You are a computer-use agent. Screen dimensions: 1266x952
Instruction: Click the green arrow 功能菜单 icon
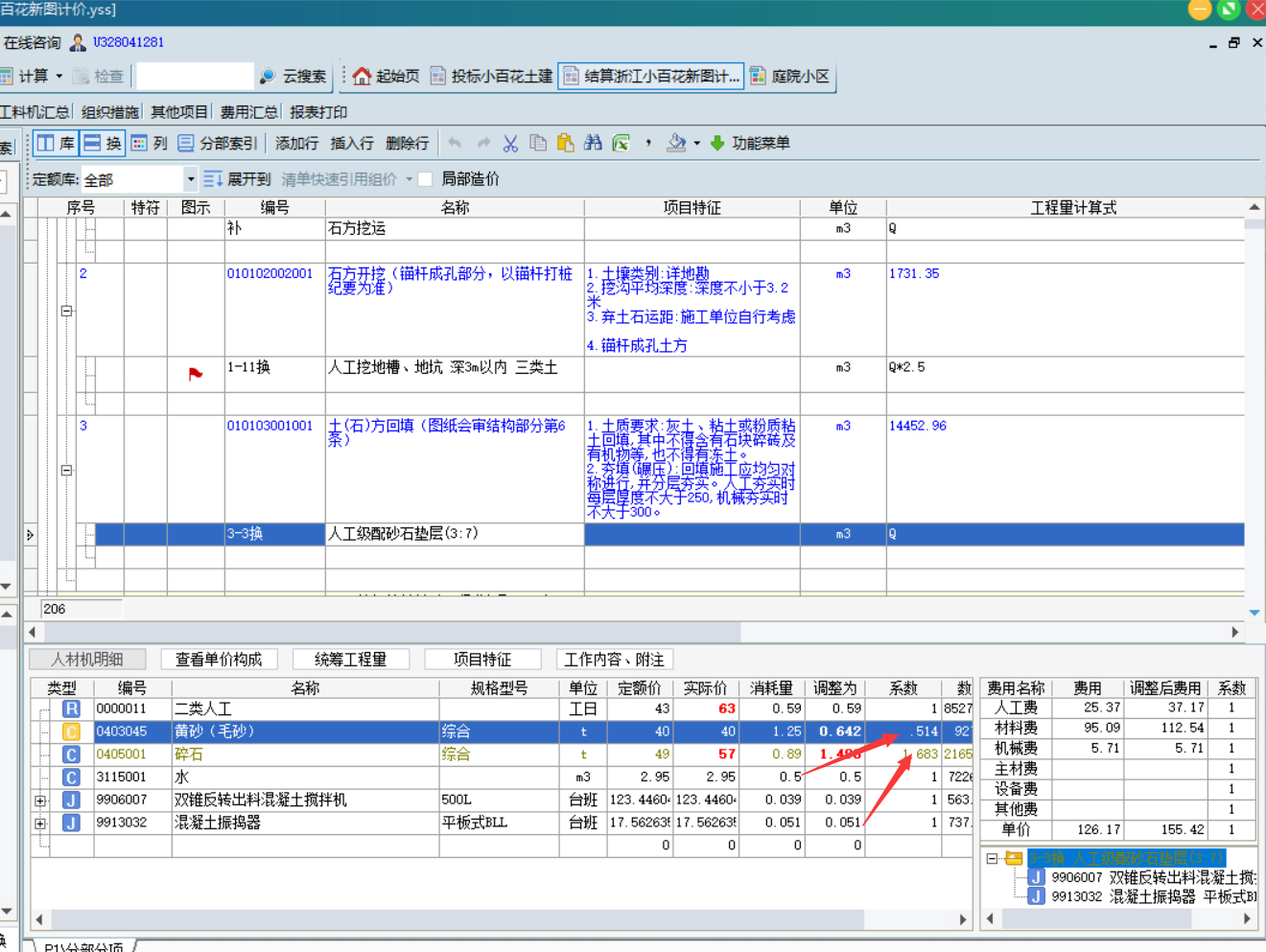[717, 143]
